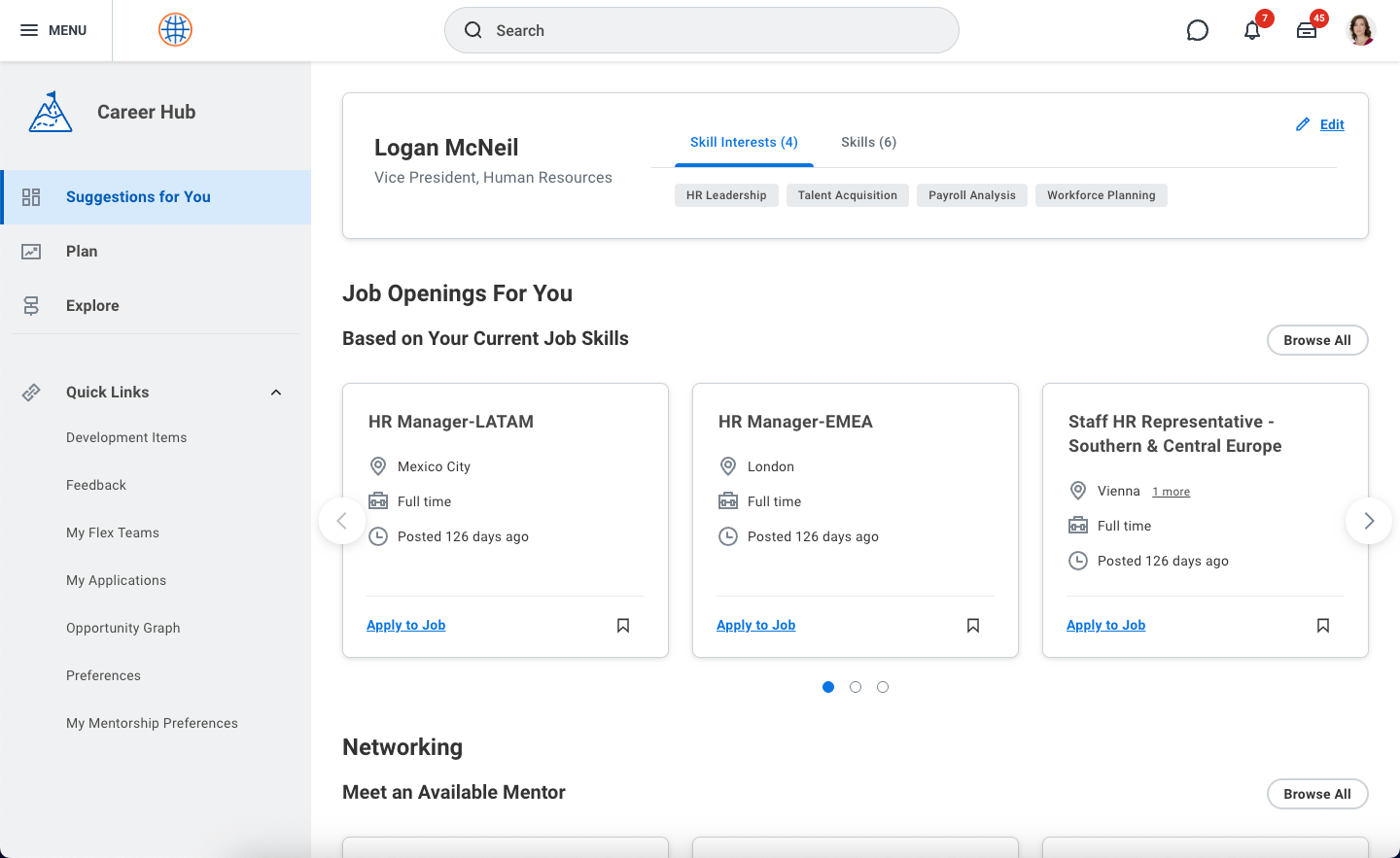Open the chat messages icon
1400x858 pixels.
point(1197,30)
